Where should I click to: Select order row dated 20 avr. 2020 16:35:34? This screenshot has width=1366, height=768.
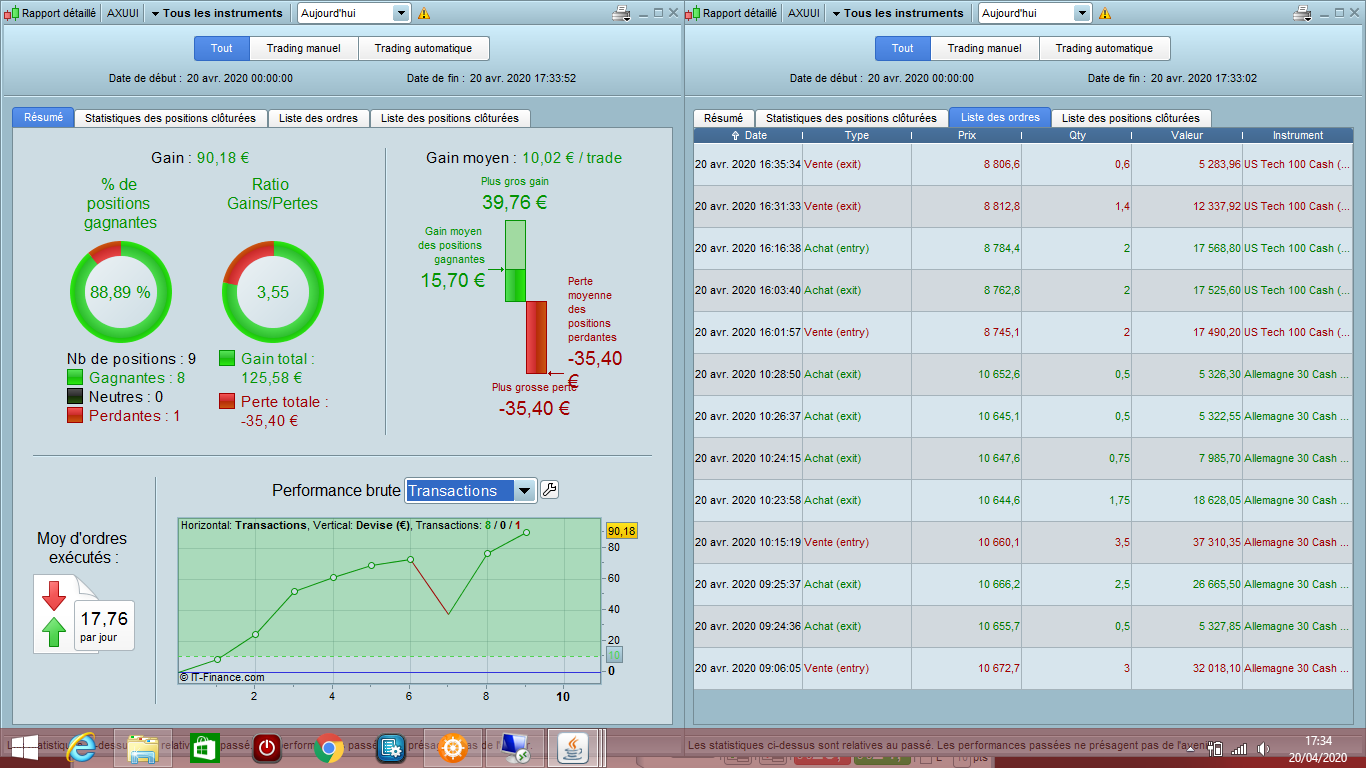[1023, 164]
